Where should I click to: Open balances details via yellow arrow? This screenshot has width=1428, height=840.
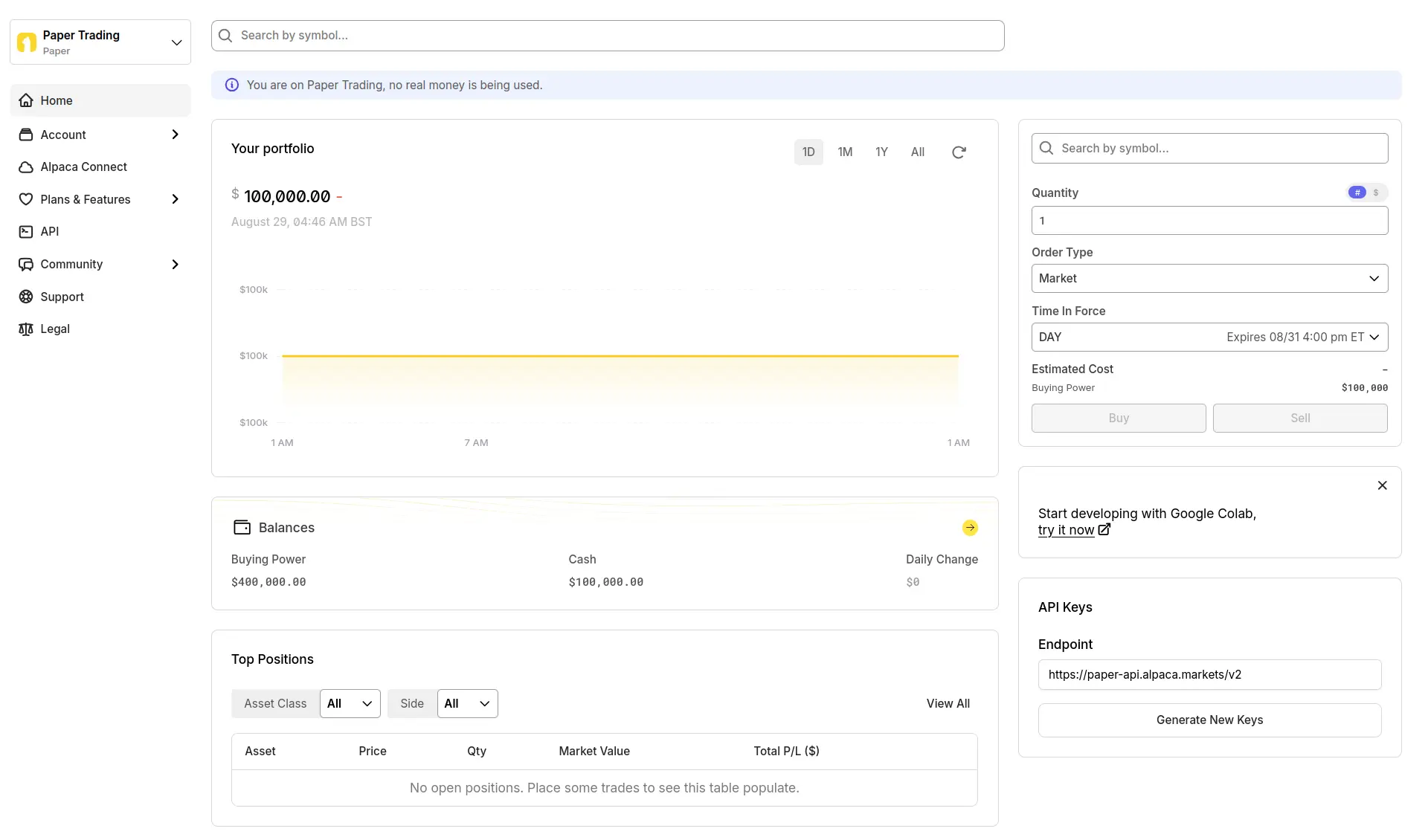click(970, 528)
